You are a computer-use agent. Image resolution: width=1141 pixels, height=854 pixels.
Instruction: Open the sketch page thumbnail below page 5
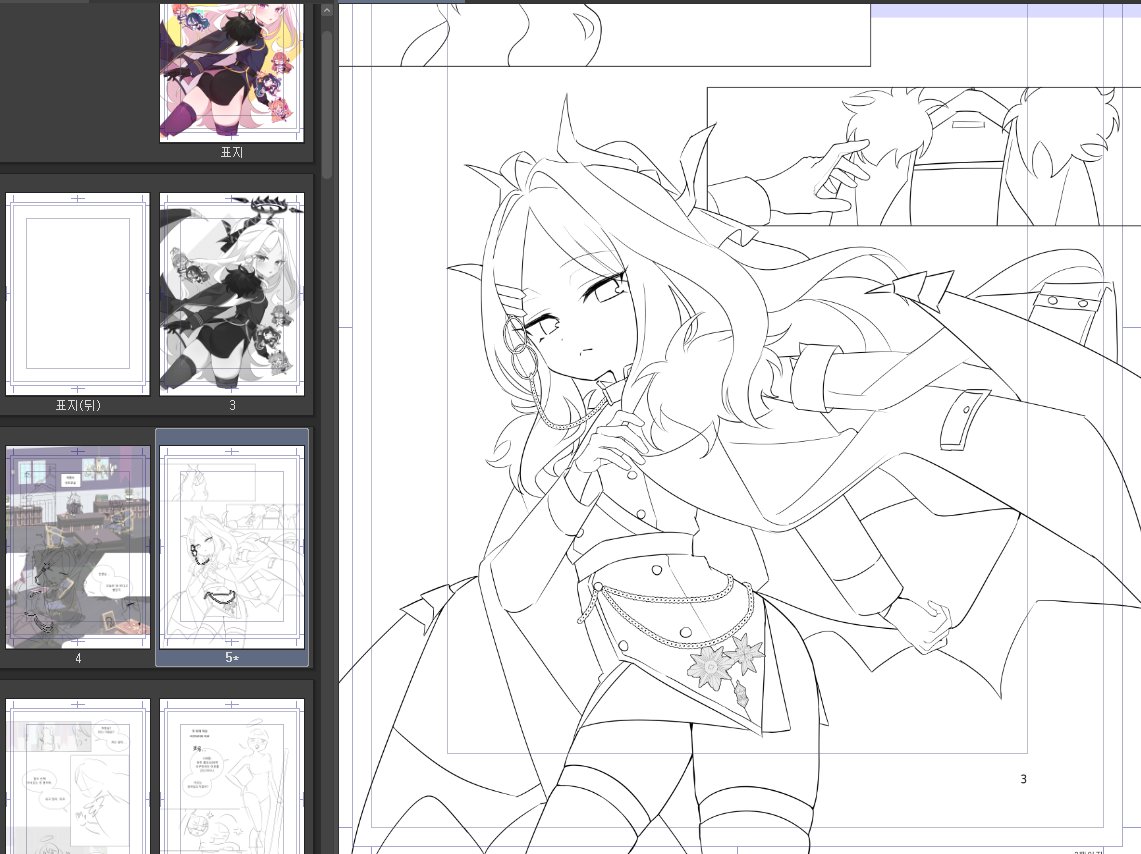(231, 776)
